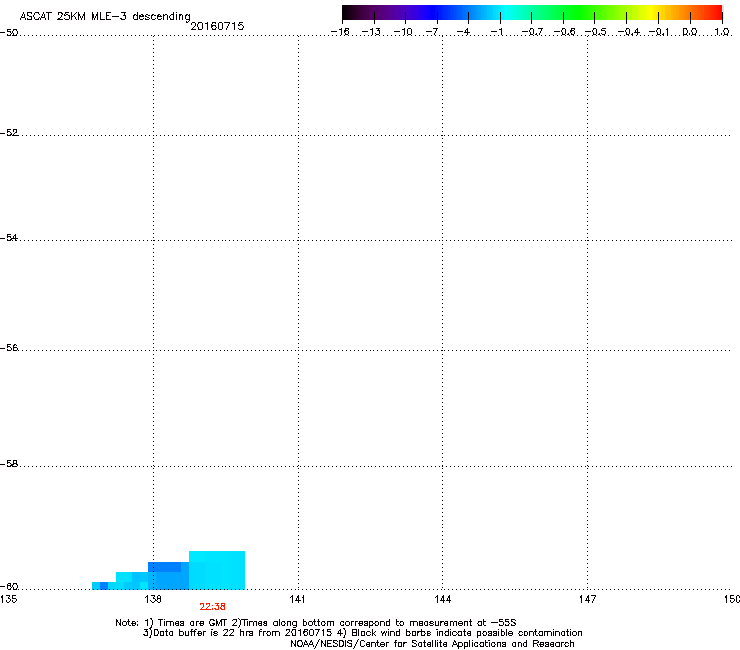740x650 pixels.
Task: Pick the red end of the colorbar
Action: coord(713,13)
